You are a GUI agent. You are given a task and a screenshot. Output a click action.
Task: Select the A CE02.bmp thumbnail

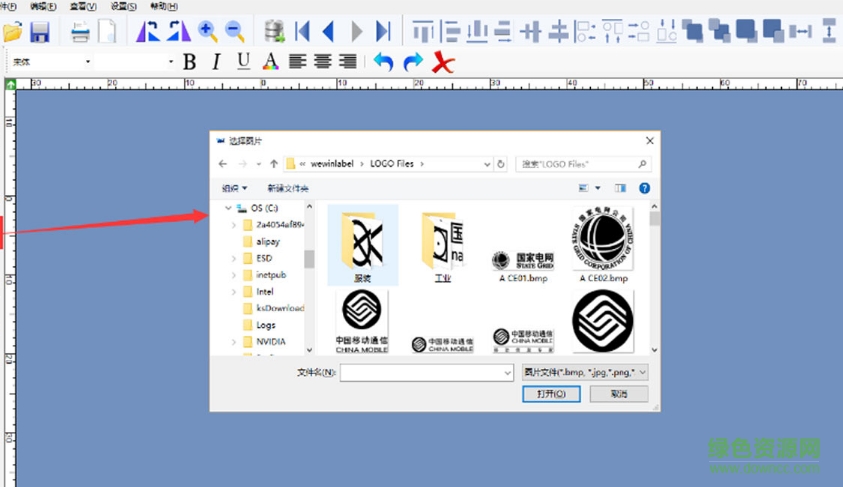[603, 245]
